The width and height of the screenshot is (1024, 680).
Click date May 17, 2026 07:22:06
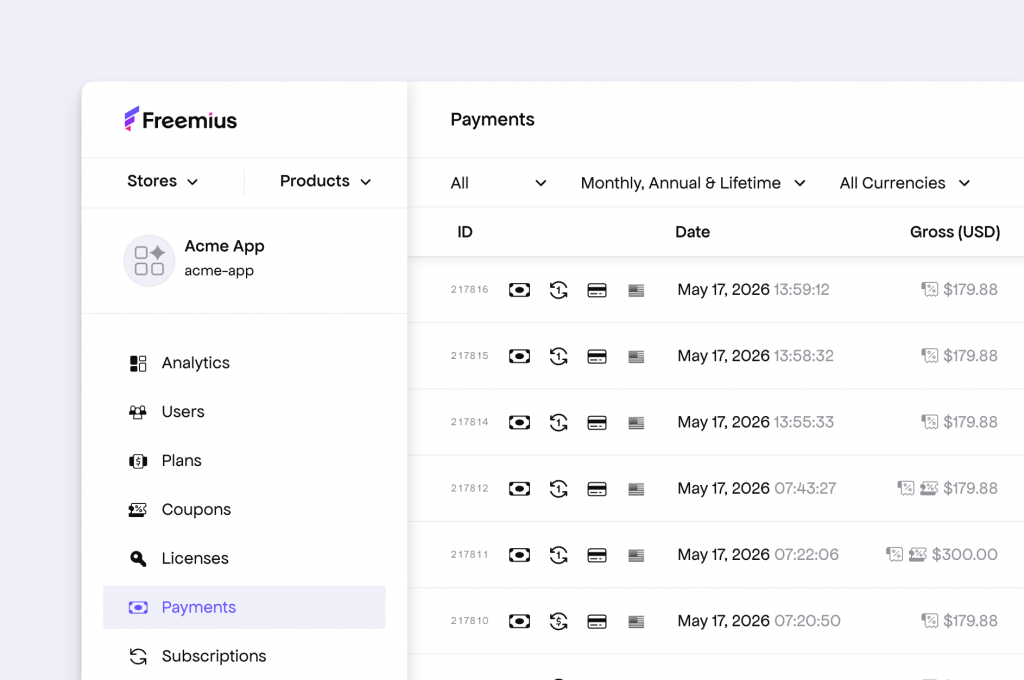point(758,555)
